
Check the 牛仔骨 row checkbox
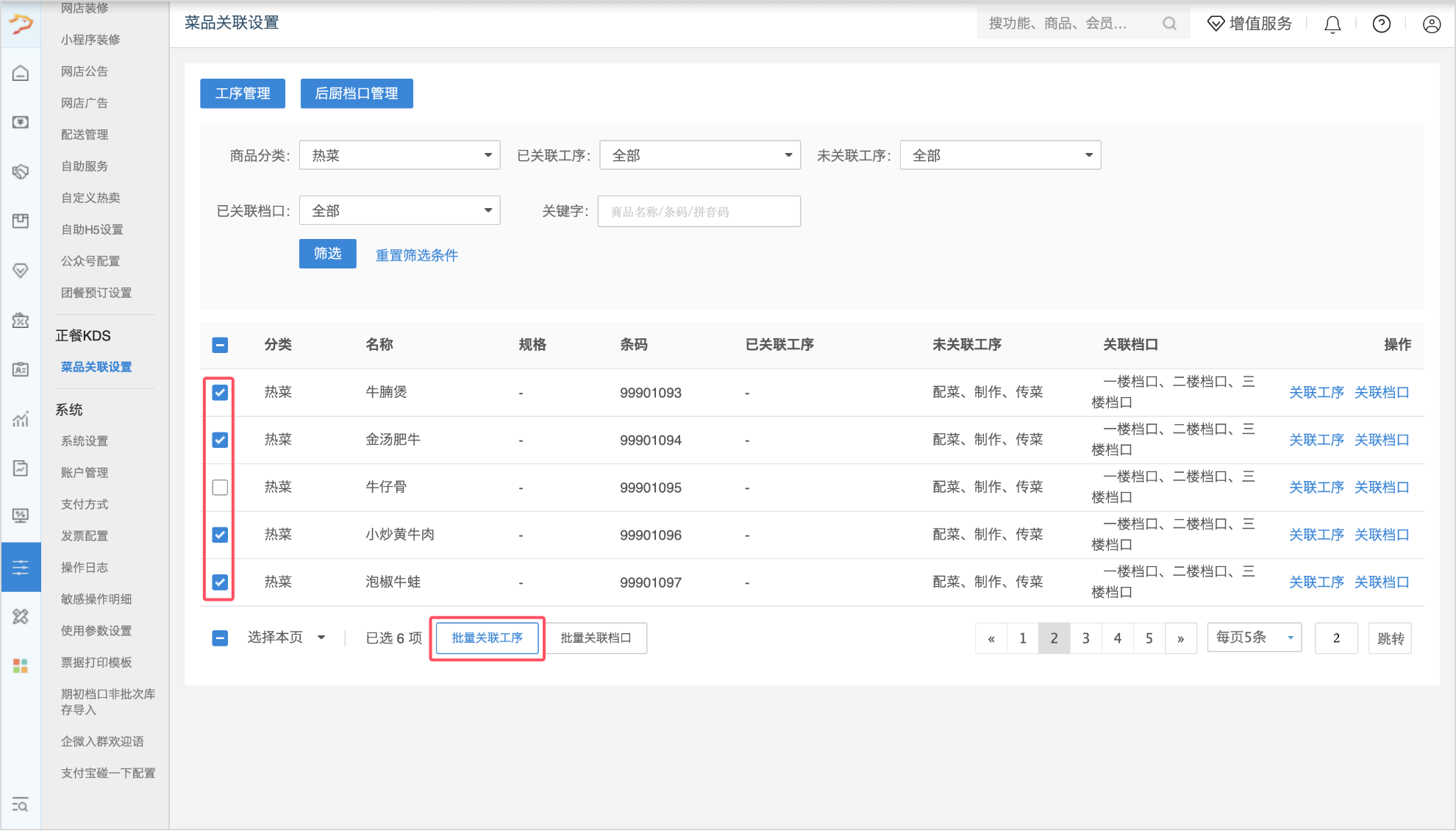[220, 487]
